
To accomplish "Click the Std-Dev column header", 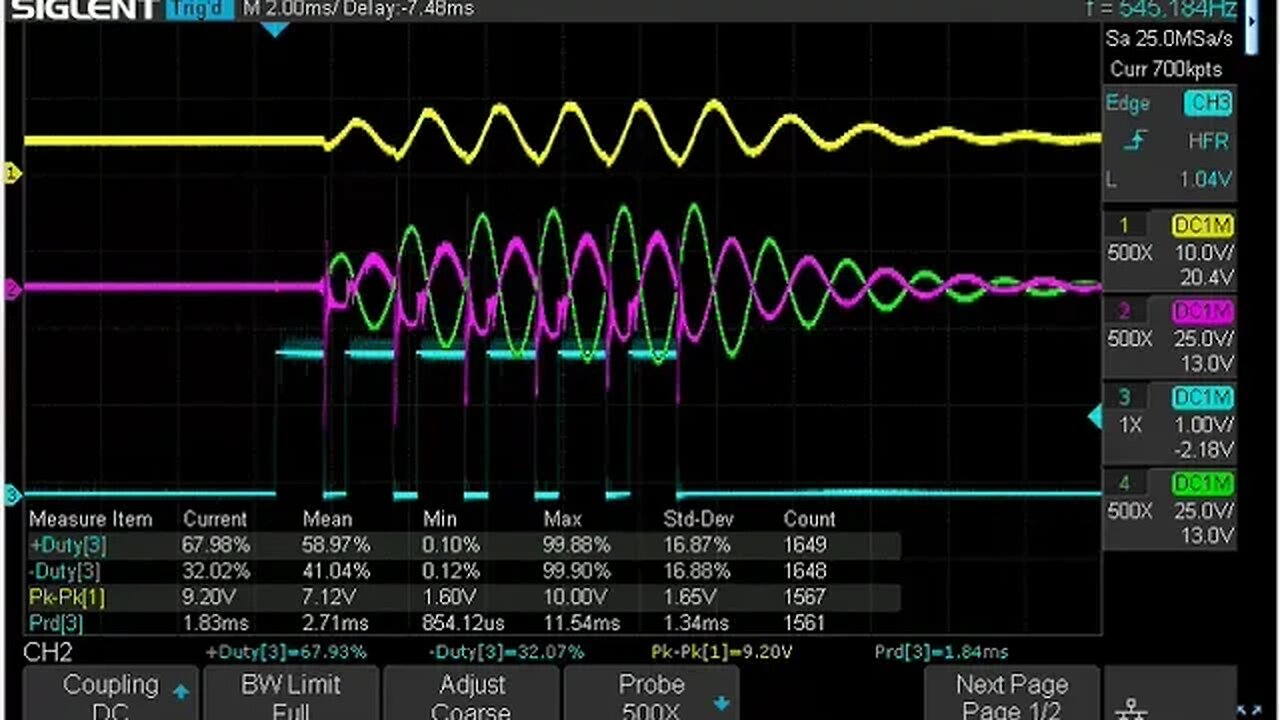I will tap(697, 519).
